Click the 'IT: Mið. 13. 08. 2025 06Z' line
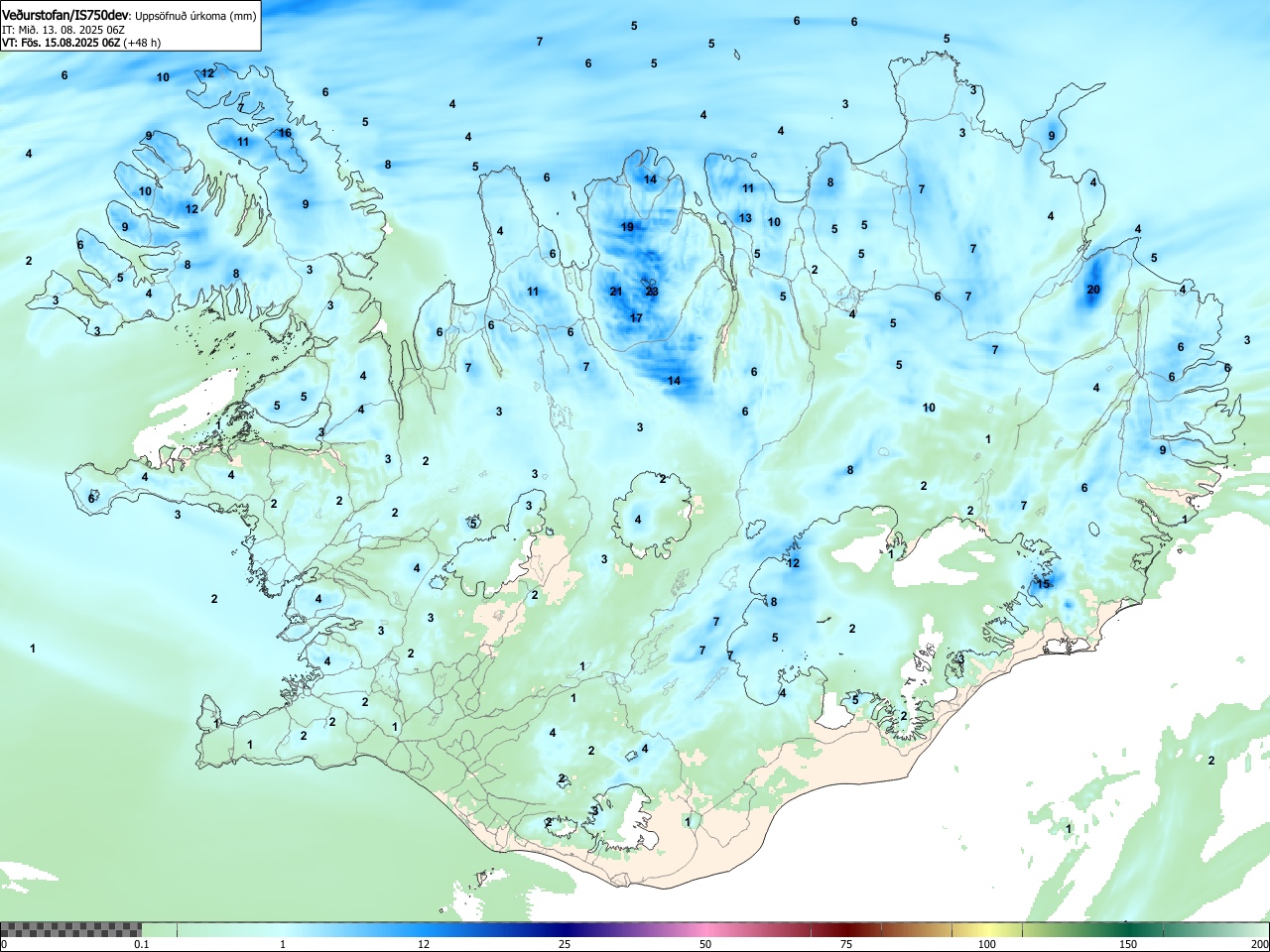 [62, 30]
